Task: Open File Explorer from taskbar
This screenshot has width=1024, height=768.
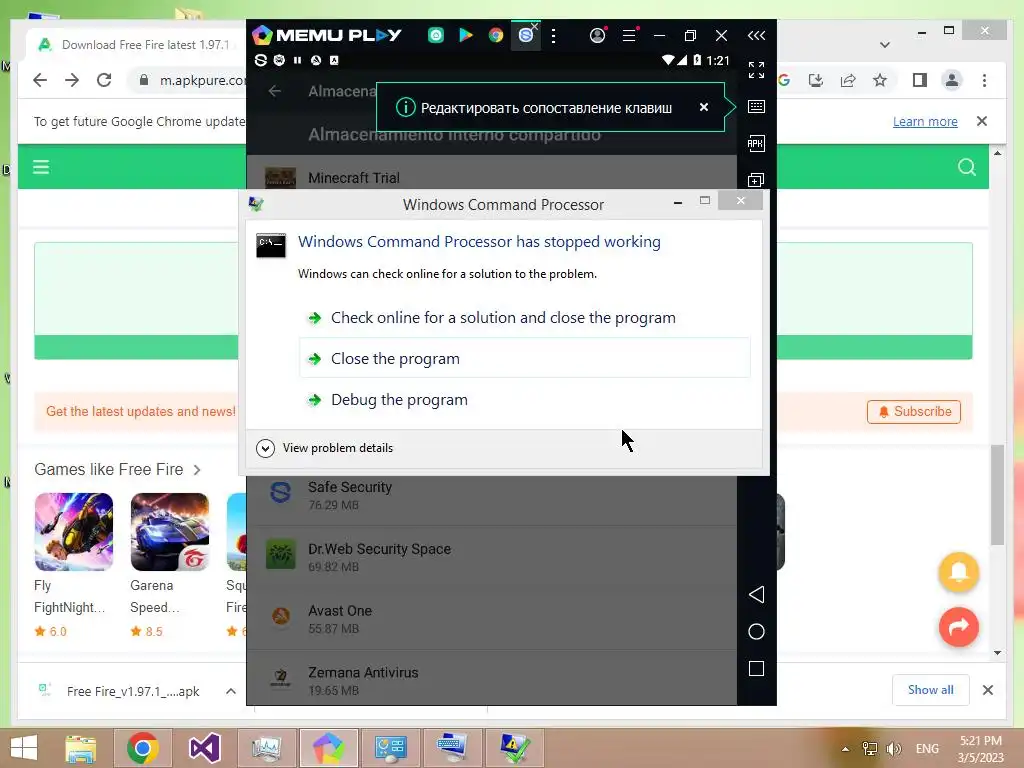Action: (81, 748)
